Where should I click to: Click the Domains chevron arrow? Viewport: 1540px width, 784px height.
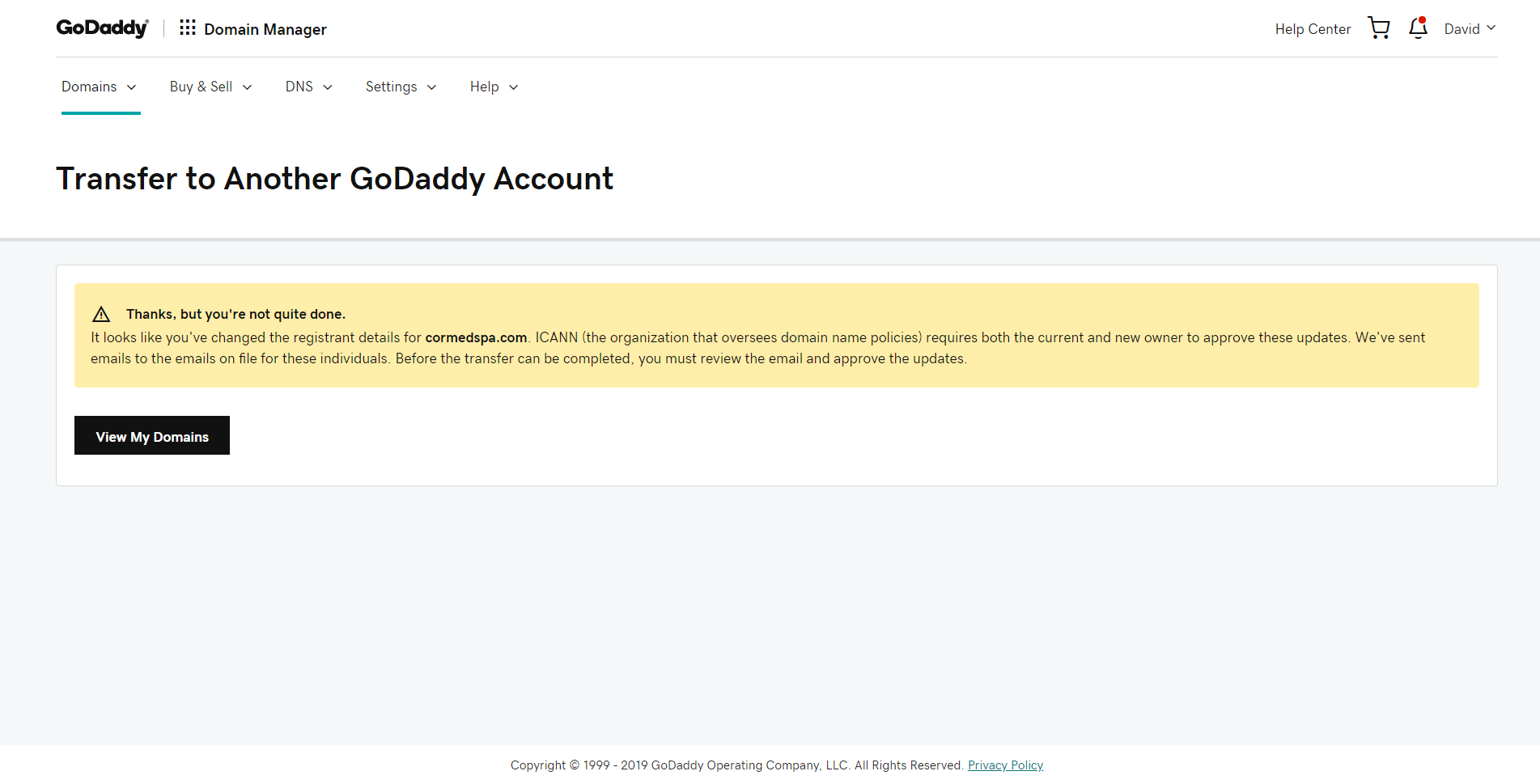[x=131, y=87]
